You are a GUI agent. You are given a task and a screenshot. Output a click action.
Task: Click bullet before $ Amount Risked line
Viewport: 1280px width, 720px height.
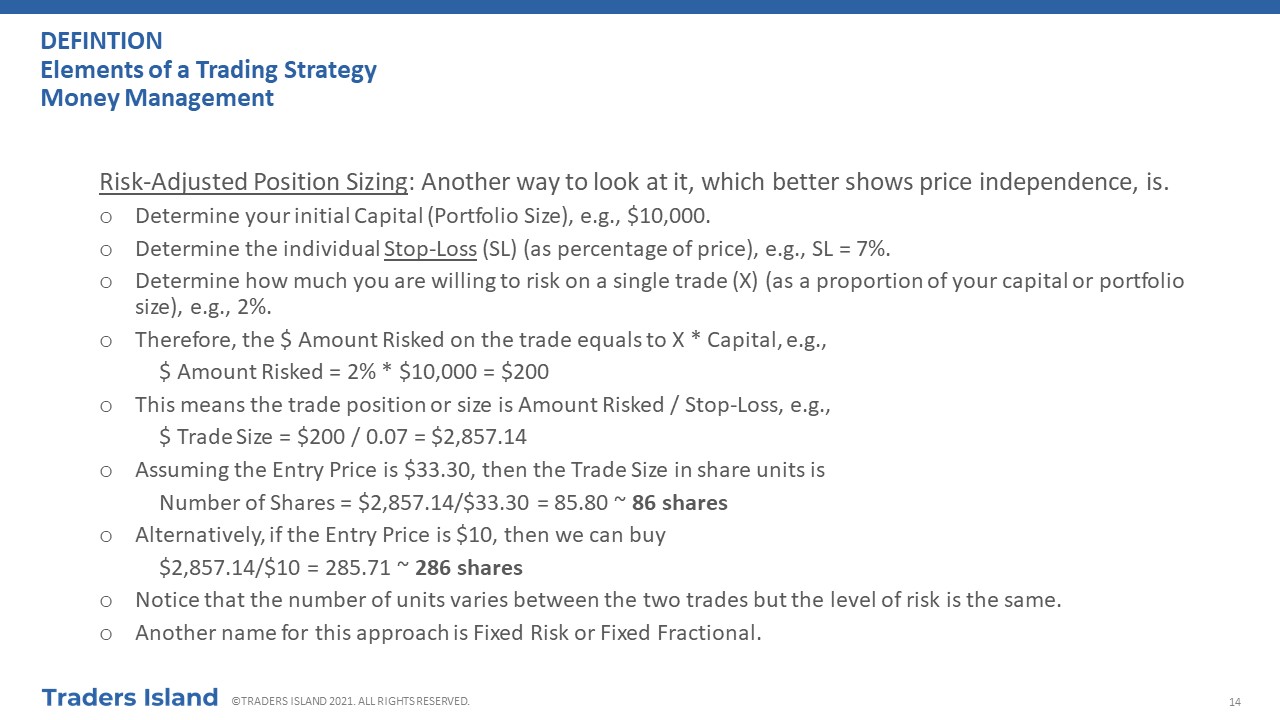(x=106, y=341)
